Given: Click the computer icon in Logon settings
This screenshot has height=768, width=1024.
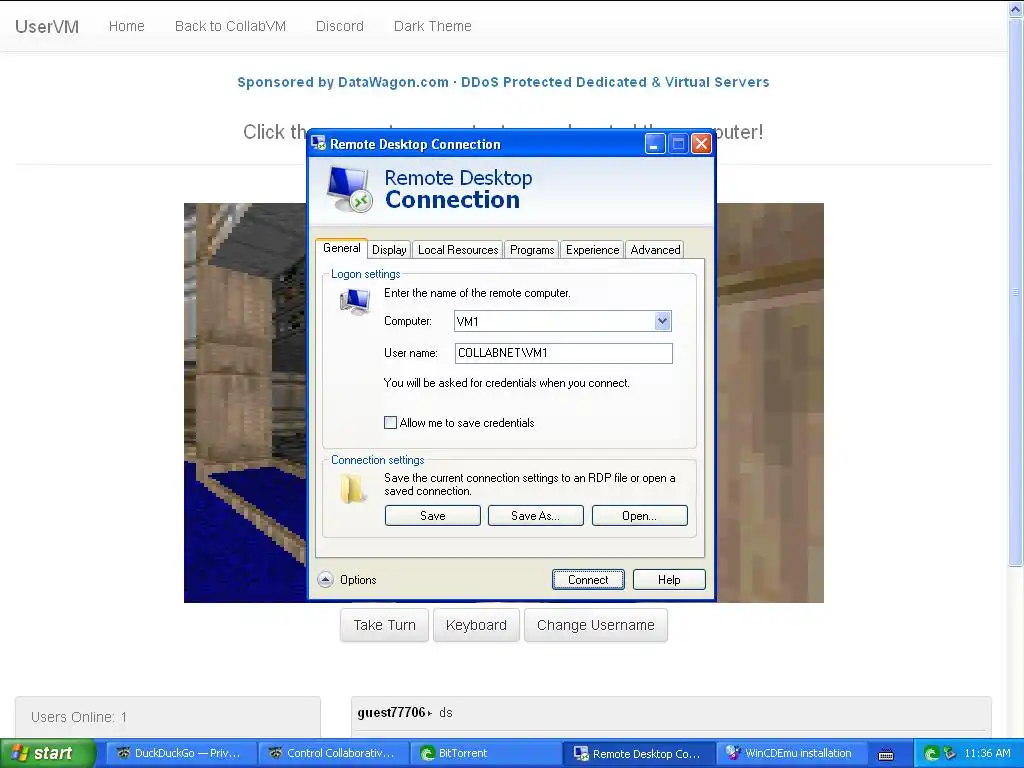Looking at the screenshot, I should click(x=355, y=301).
